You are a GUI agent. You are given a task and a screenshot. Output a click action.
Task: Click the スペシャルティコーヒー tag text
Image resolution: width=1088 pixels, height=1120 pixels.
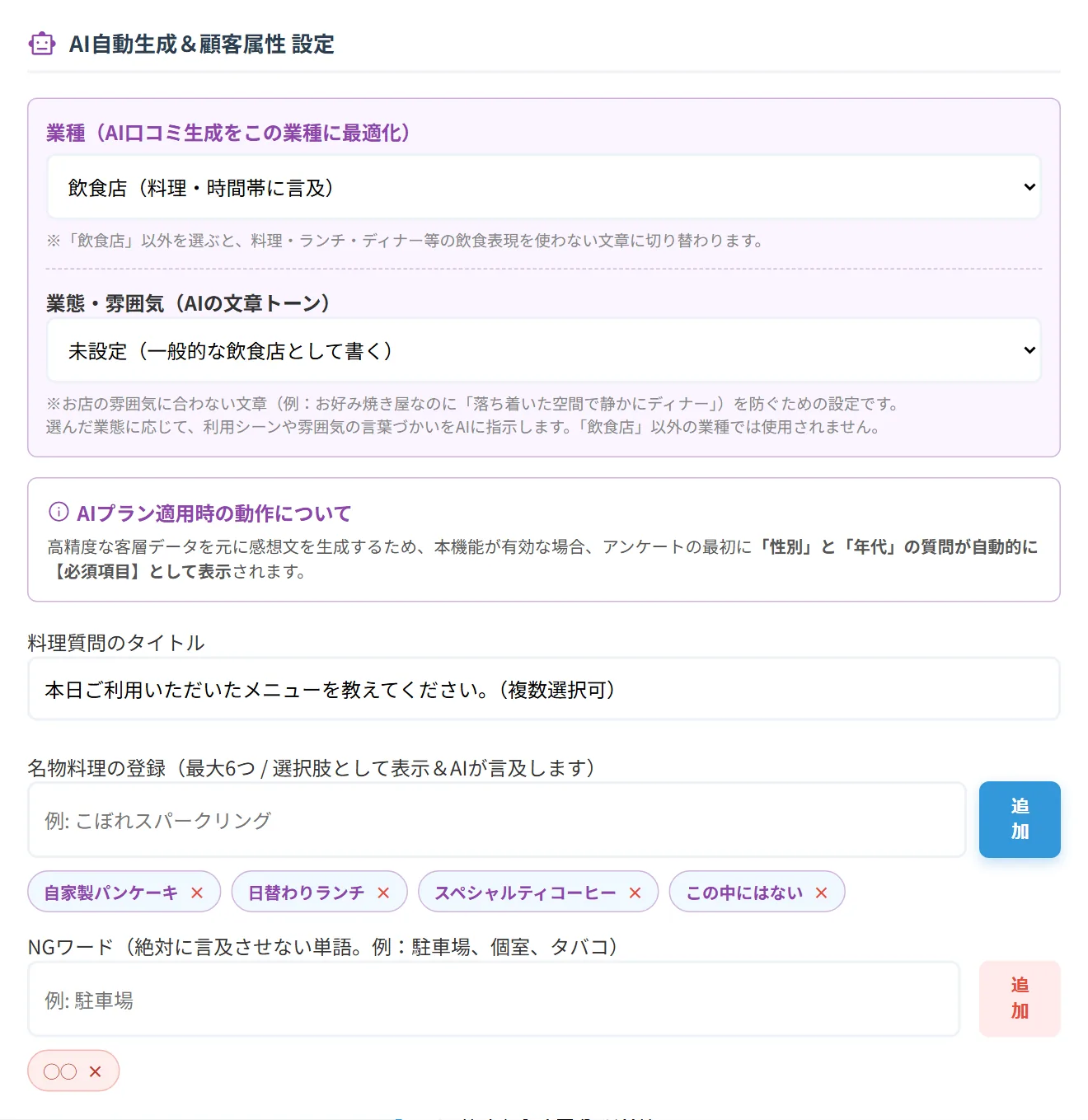tap(526, 893)
